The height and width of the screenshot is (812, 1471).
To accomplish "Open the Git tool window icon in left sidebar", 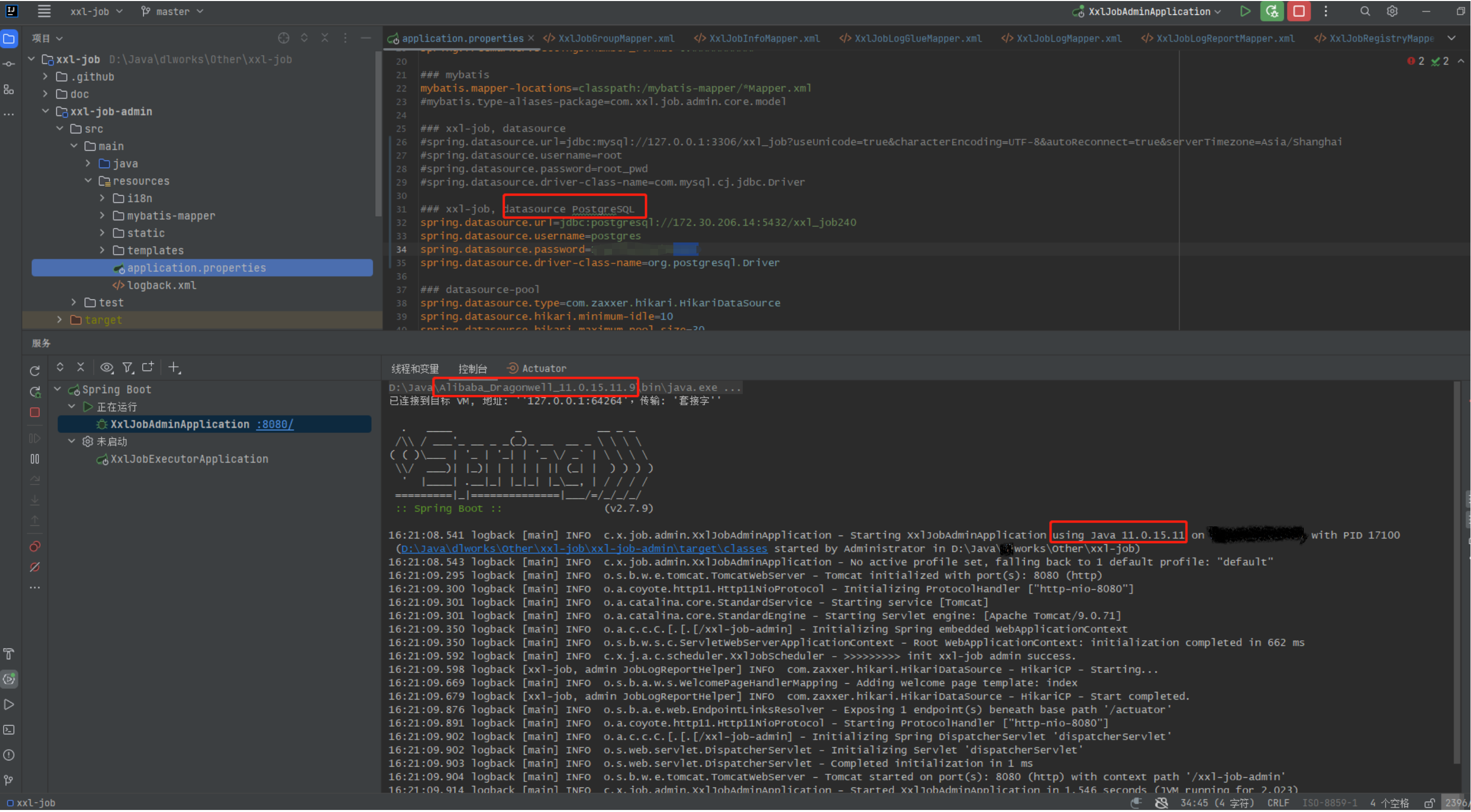I will pyautogui.click(x=9, y=780).
